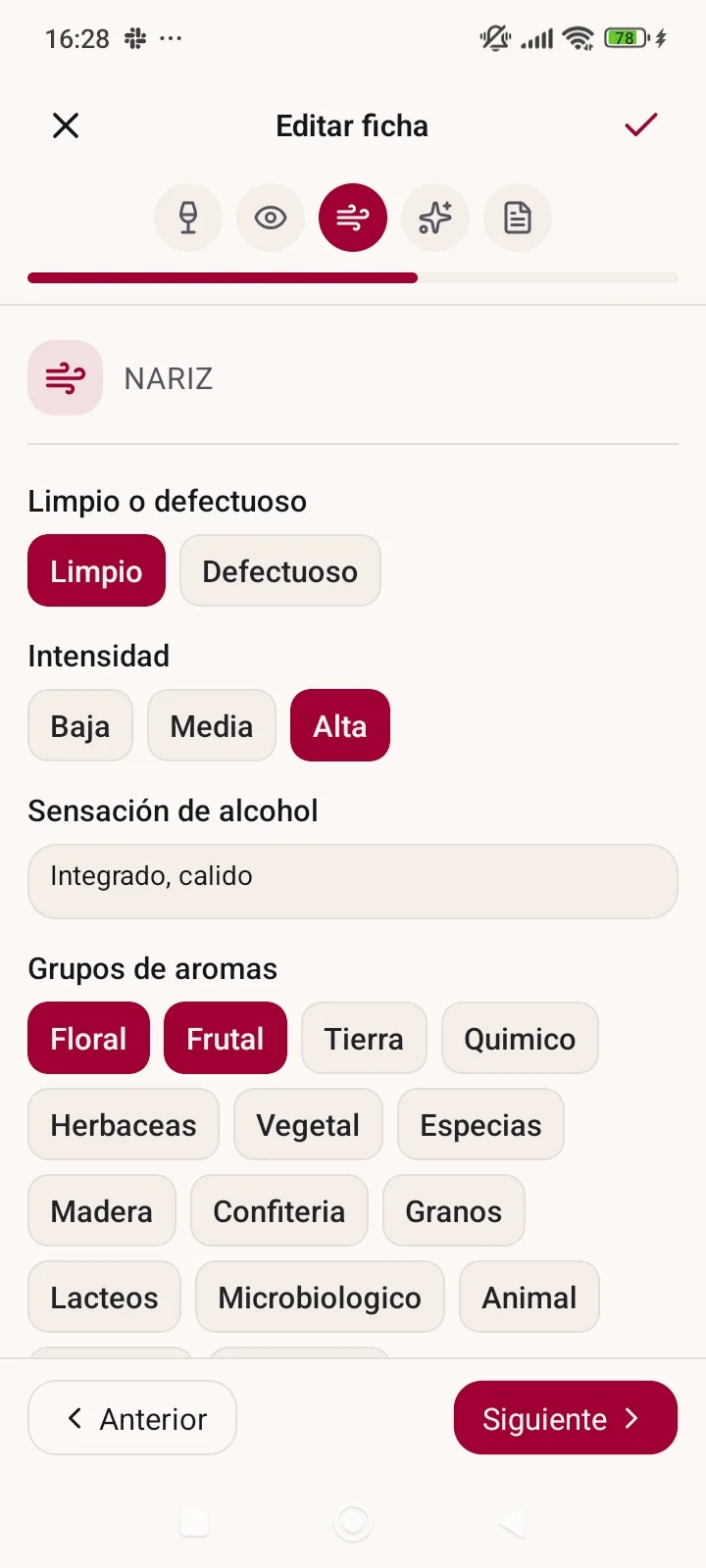Toggle the Especias aroma chip
The image size is (706, 1568).
click(x=480, y=1125)
